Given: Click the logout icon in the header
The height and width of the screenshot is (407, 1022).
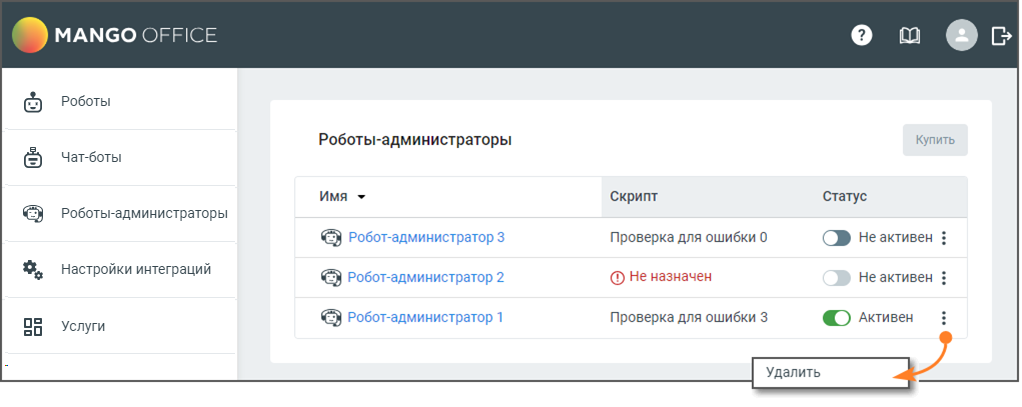Looking at the screenshot, I should (1000, 35).
